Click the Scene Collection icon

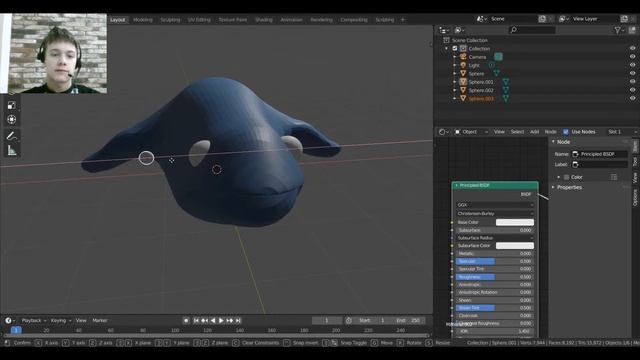446,40
